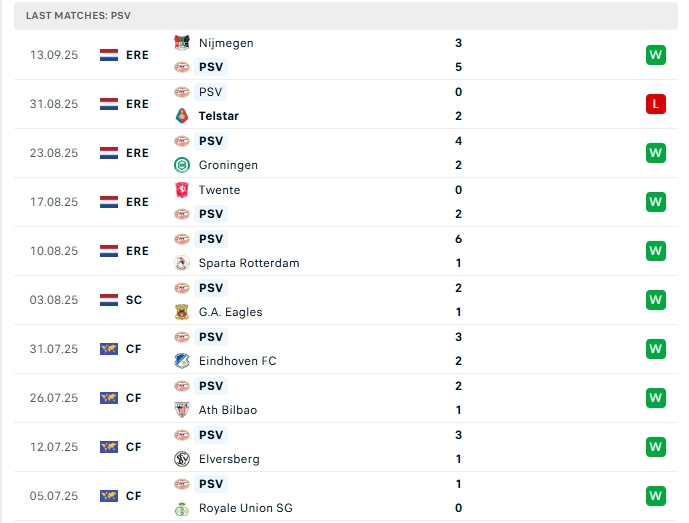This screenshot has height=523, width=689.
Task: Click the W badge for Nijmegen match
Action: point(656,55)
